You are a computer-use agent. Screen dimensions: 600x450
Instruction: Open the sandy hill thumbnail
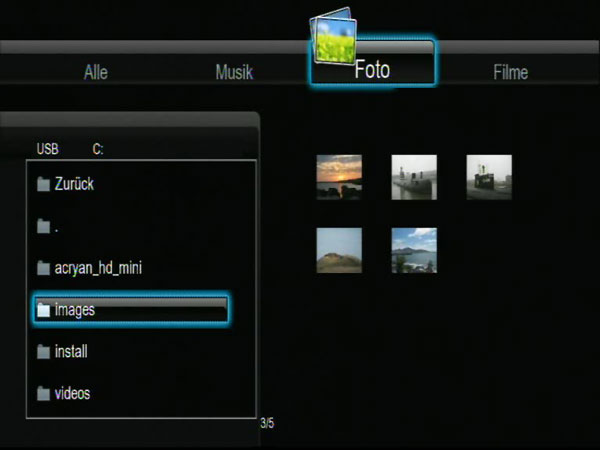(339, 250)
